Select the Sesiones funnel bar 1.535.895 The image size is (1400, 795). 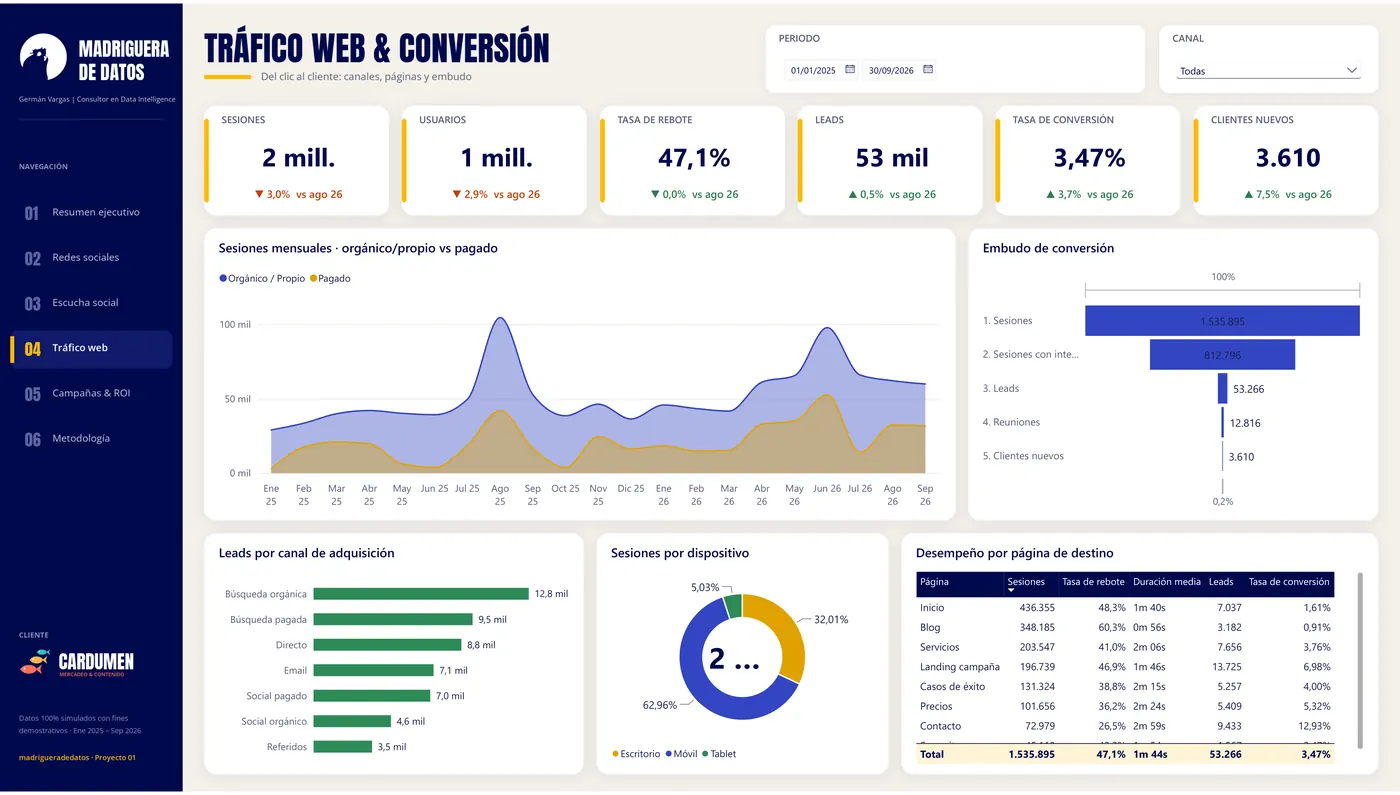pos(1222,321)
